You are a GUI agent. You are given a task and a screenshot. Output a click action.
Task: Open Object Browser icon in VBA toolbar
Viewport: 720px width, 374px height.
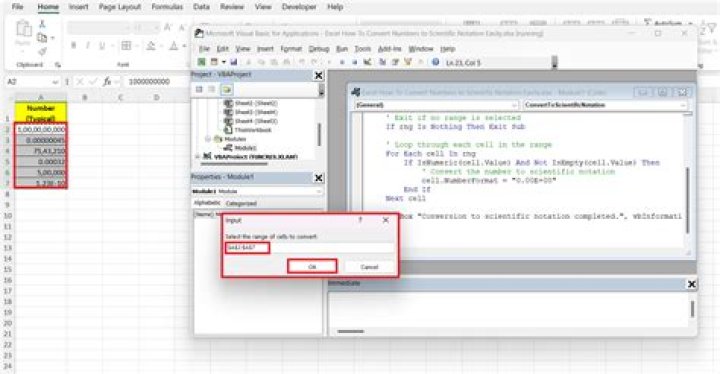407,62
